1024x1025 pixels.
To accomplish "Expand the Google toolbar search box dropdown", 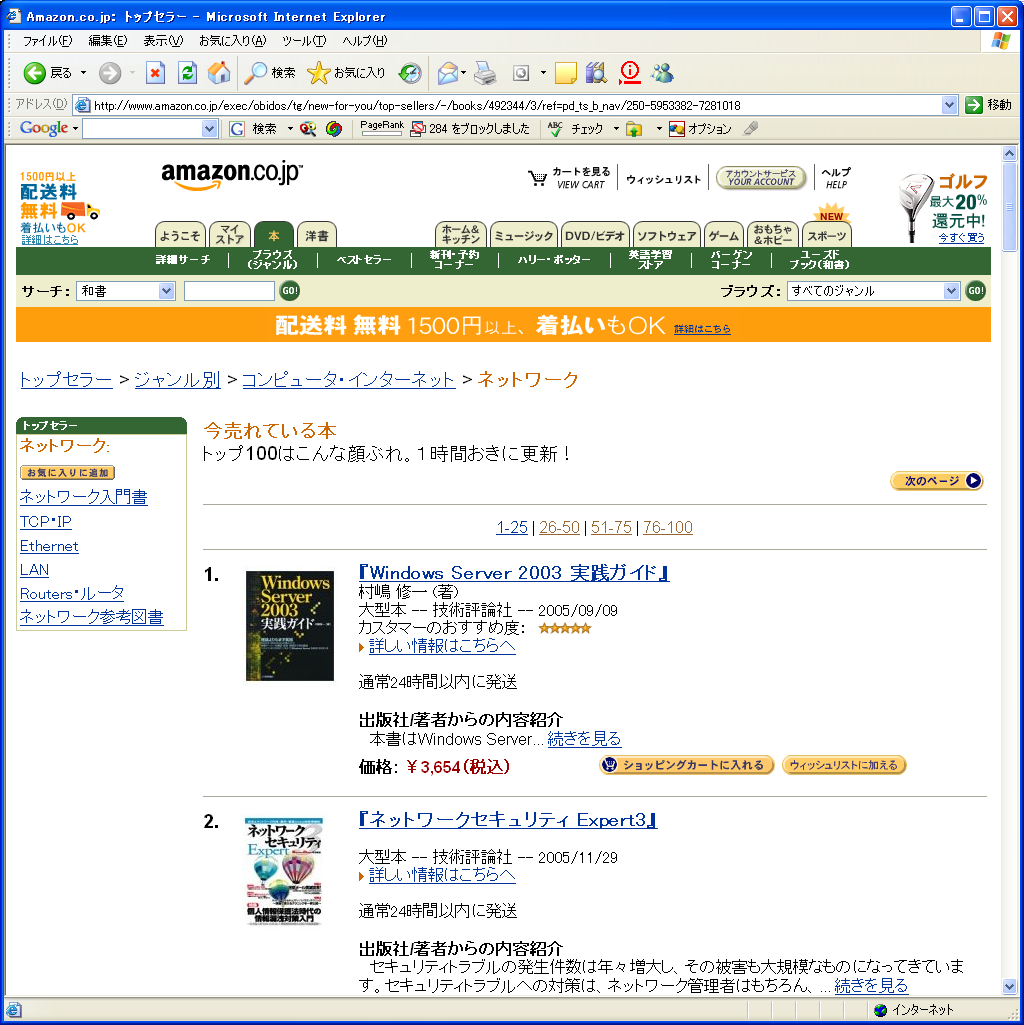I will (x=209, y=129).
